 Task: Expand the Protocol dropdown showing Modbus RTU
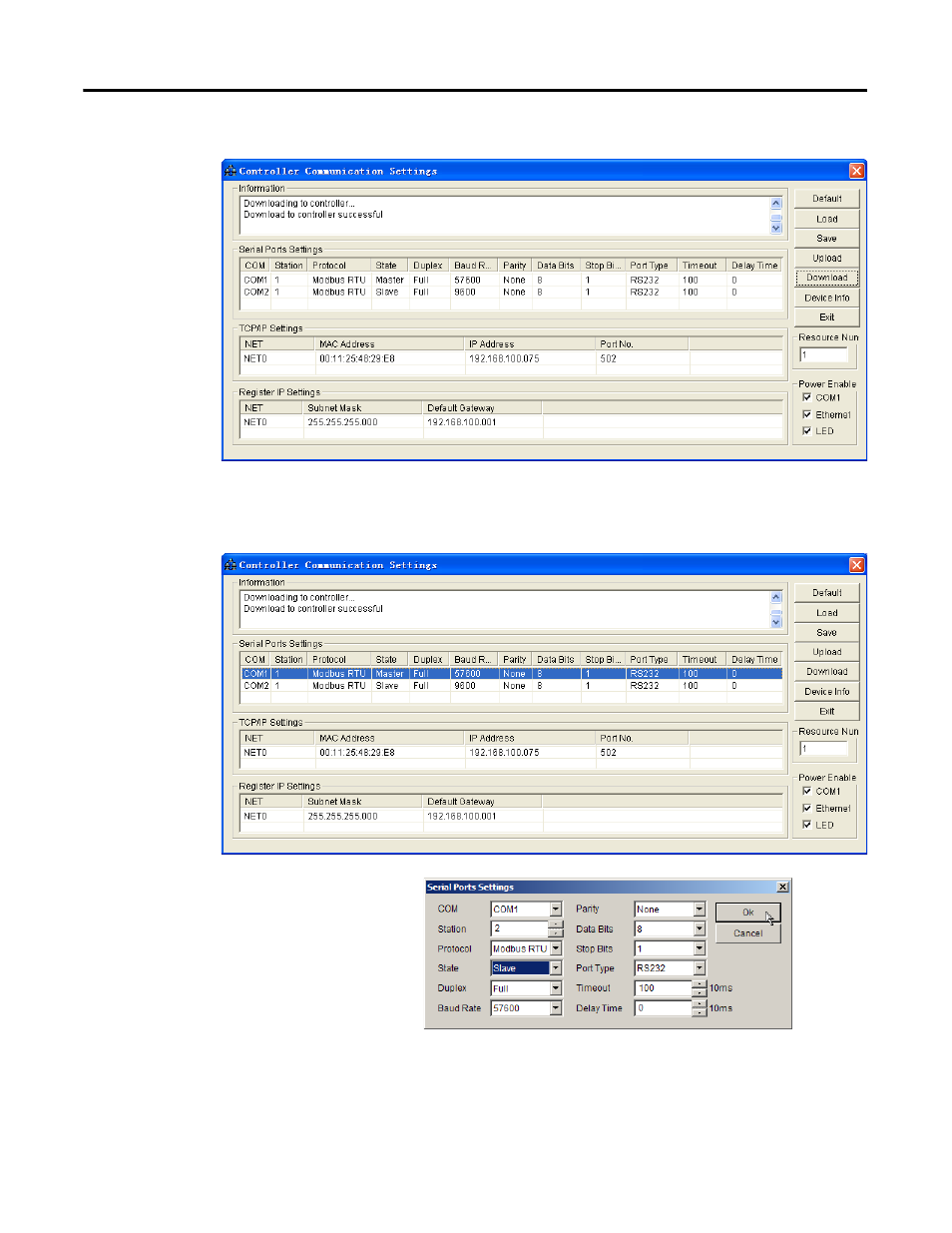point(556,949)
